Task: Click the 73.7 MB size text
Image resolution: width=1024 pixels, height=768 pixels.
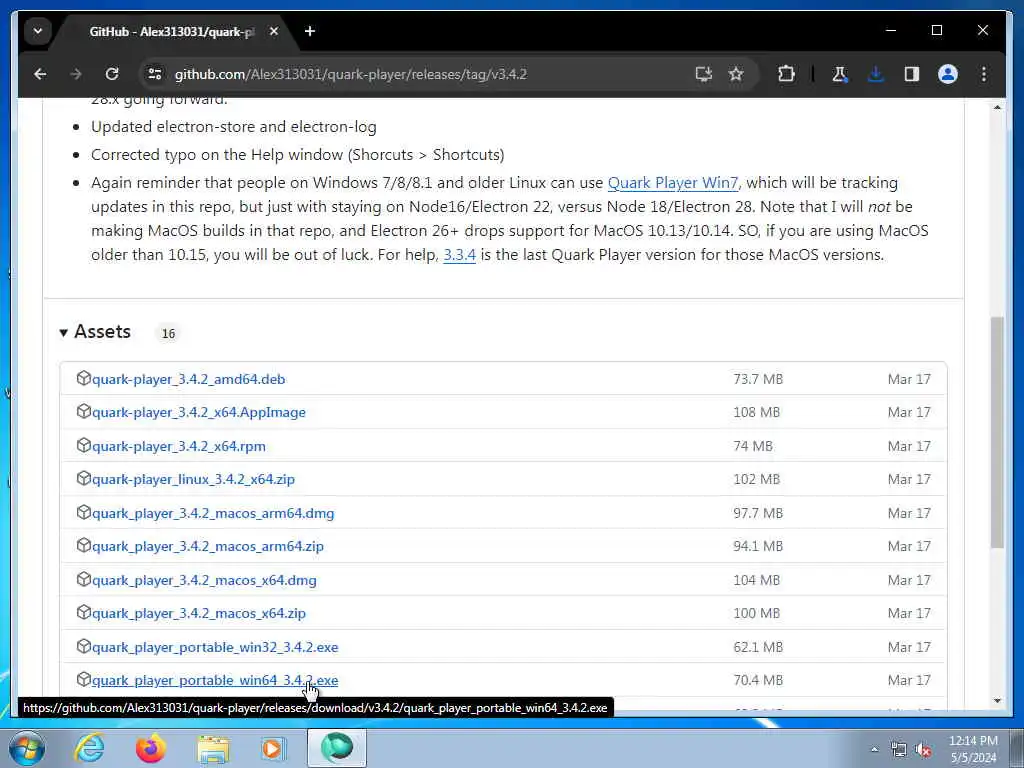Action: [758, 379]
